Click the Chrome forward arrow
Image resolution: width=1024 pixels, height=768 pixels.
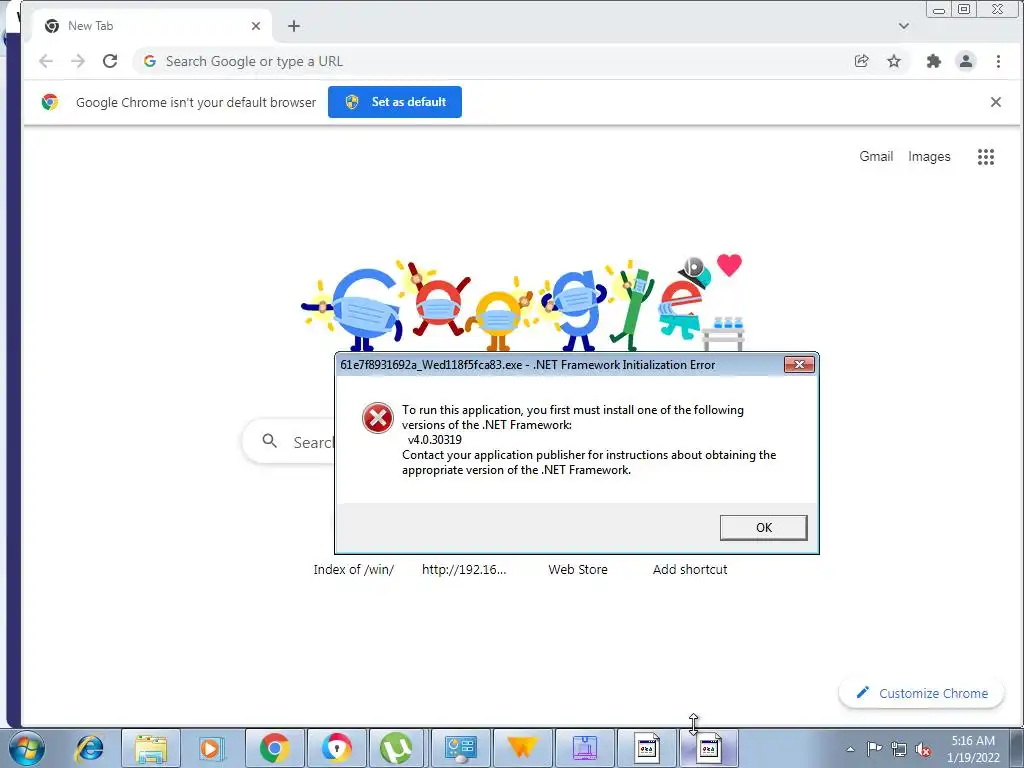(x=78, y=61)
